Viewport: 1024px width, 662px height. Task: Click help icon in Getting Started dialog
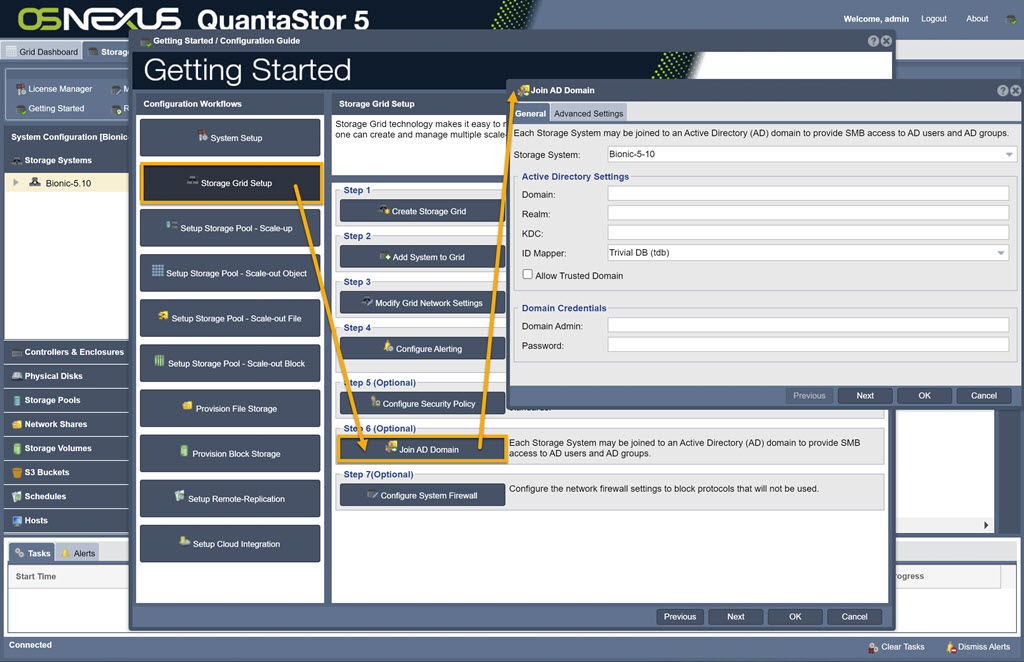[873, 41]
